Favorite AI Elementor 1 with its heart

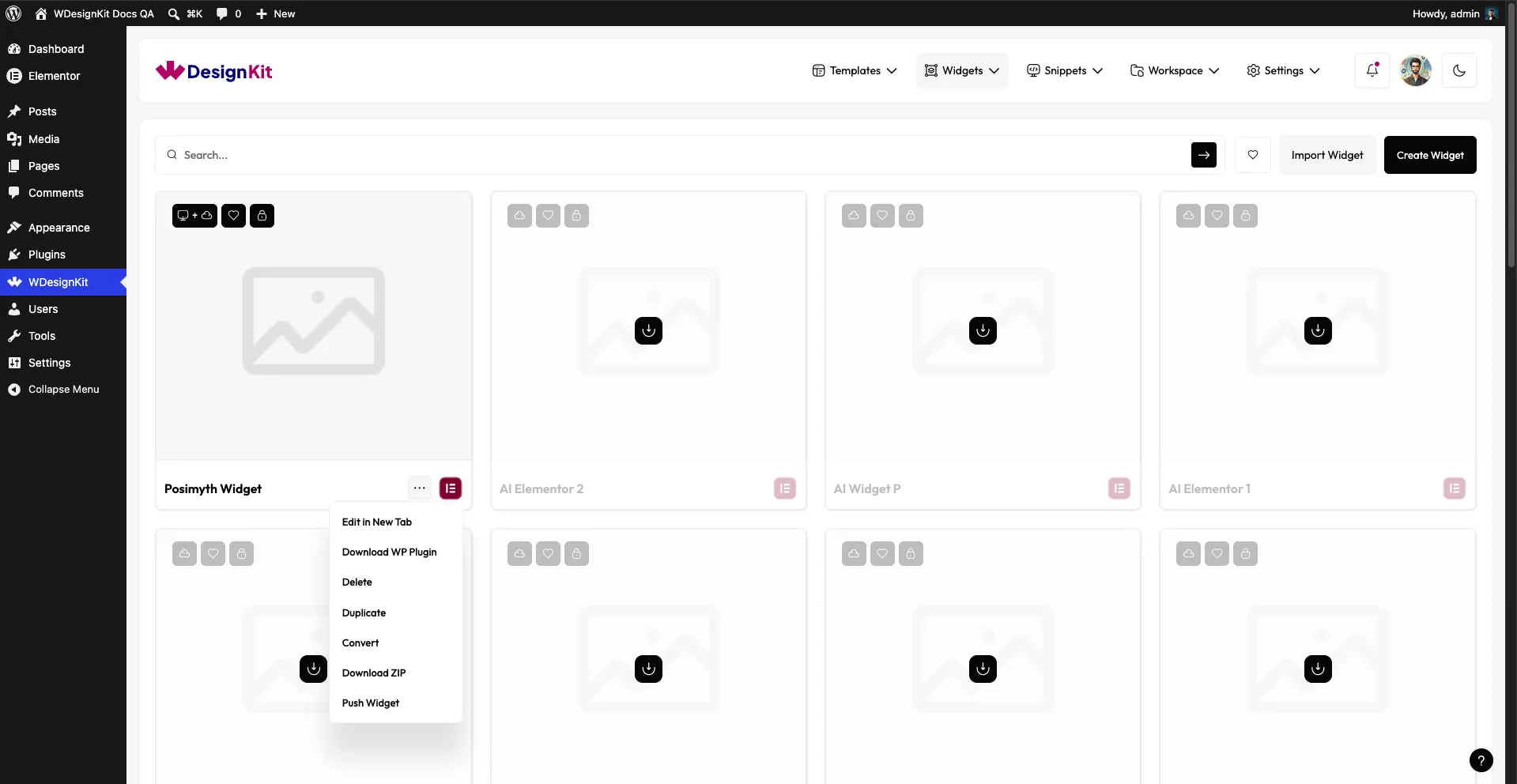click(x=1217, y=216)
